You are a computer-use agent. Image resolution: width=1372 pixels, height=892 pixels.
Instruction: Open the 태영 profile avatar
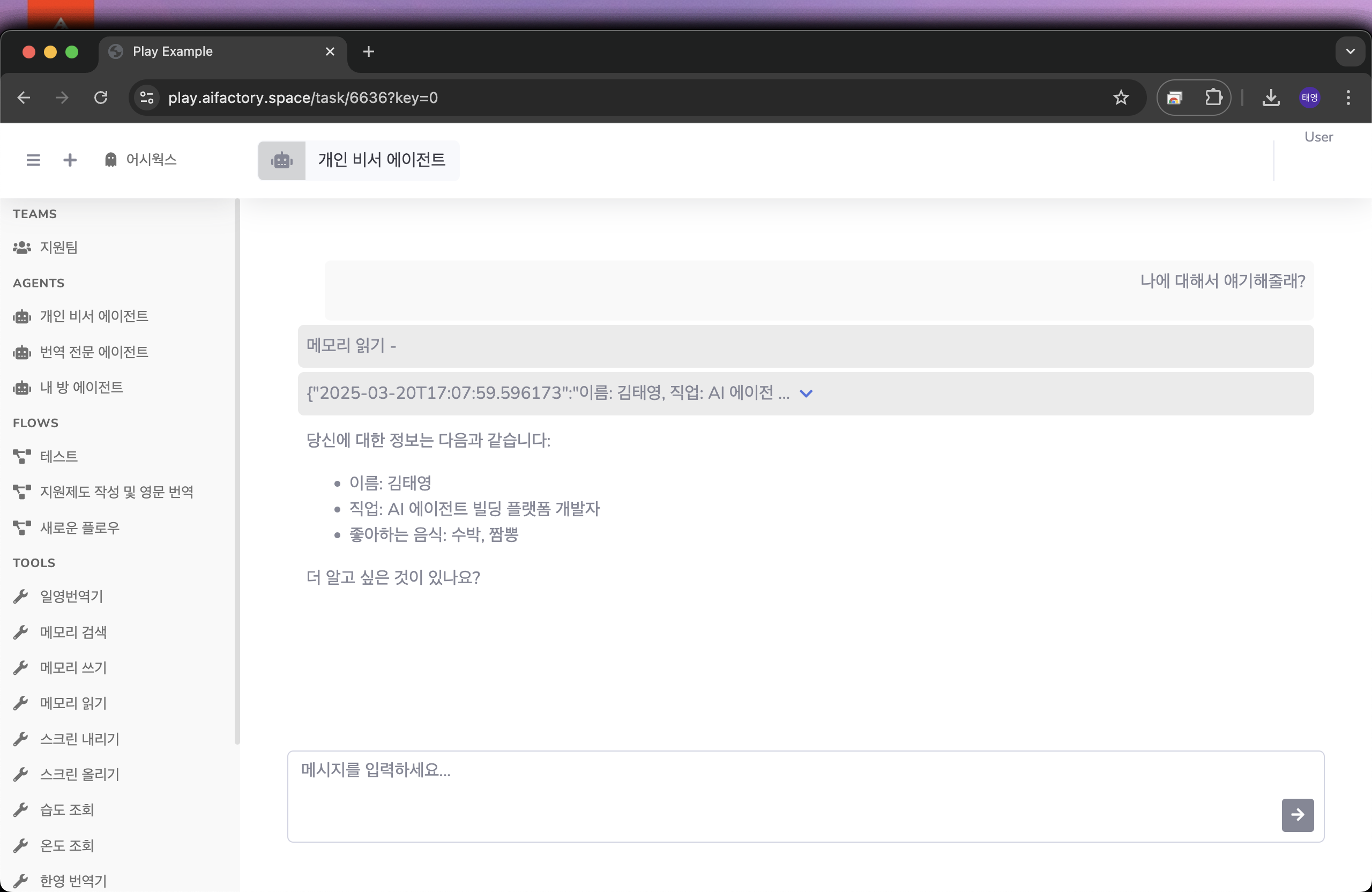[x=1310, y=98]
